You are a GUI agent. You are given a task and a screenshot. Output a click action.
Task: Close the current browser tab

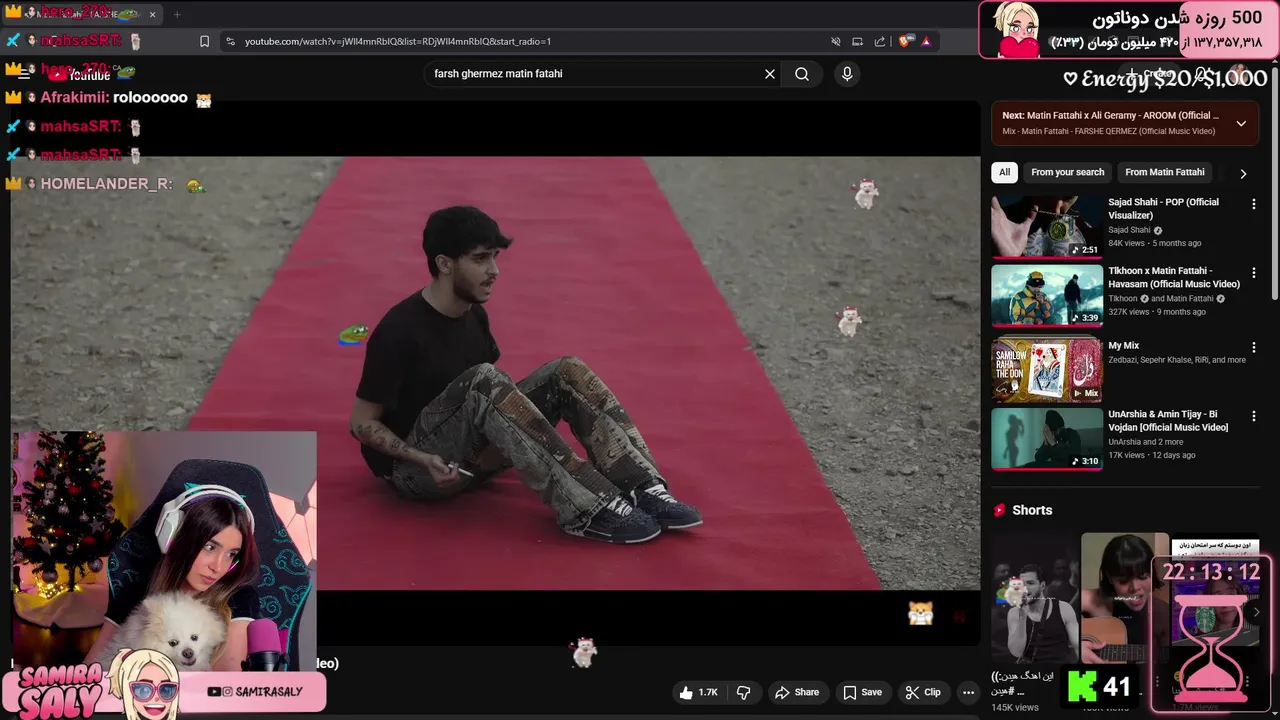153,14
